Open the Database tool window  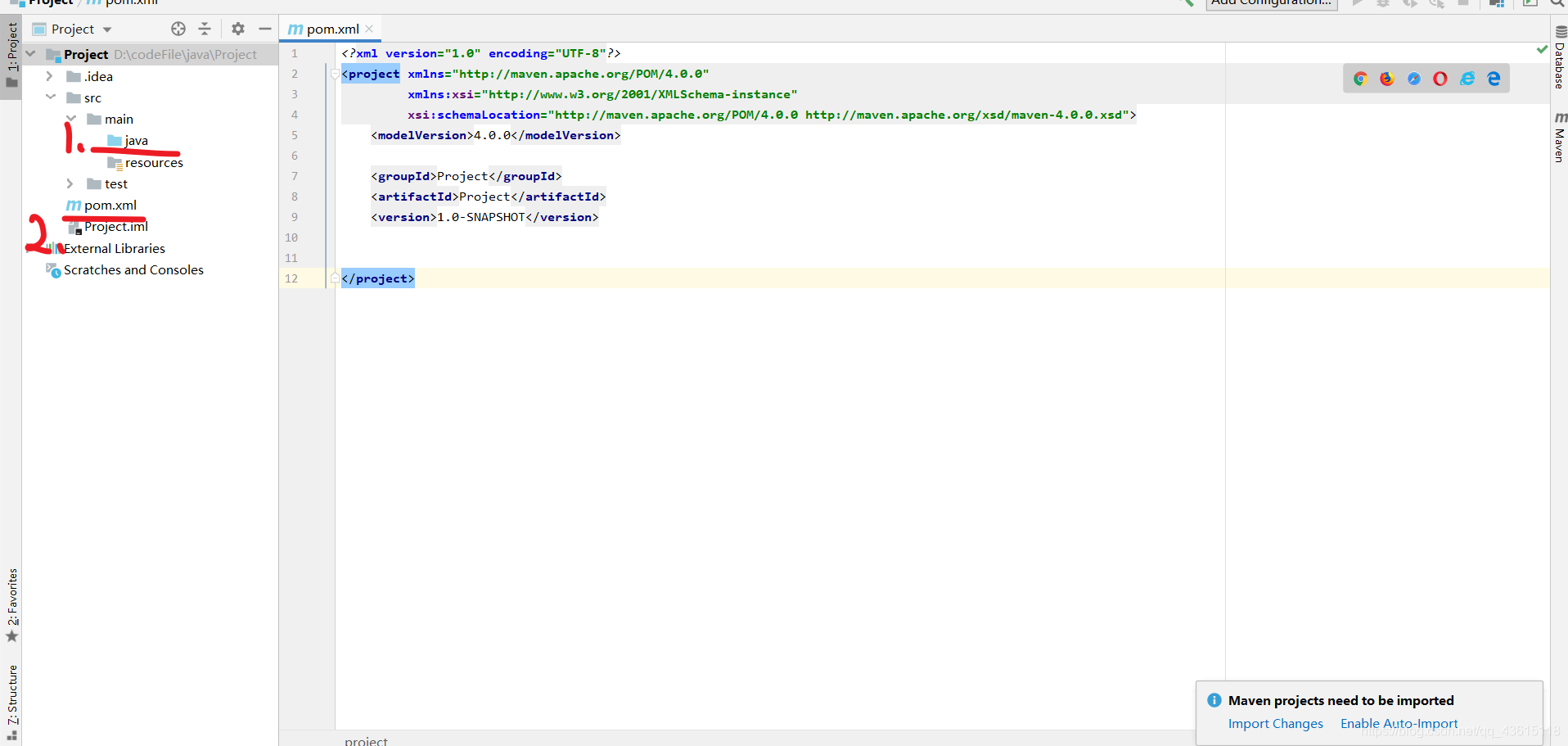click(1560, 57)
